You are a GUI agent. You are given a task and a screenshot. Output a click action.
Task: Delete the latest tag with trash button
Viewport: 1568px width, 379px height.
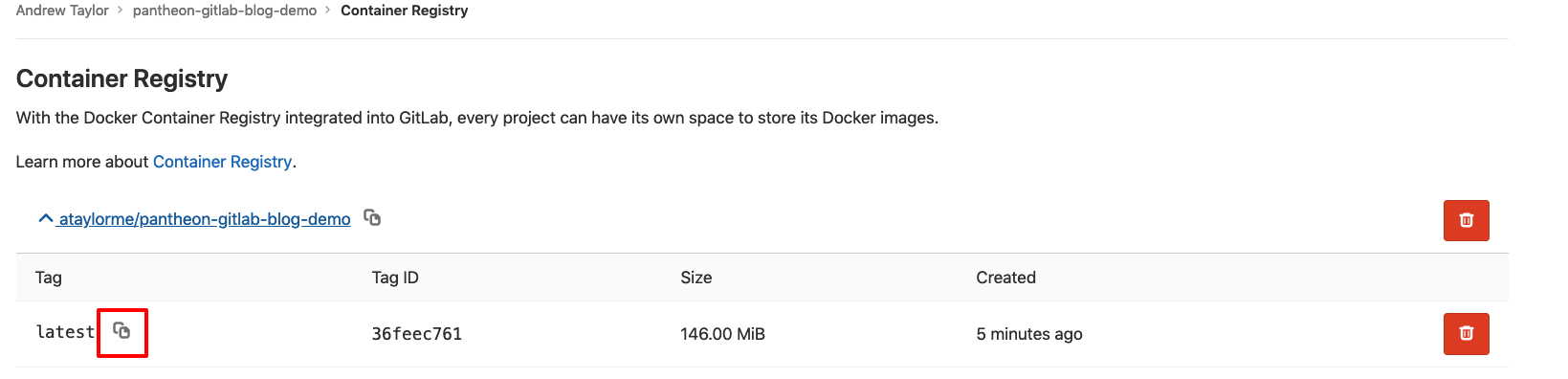[x=1466, y=334]
